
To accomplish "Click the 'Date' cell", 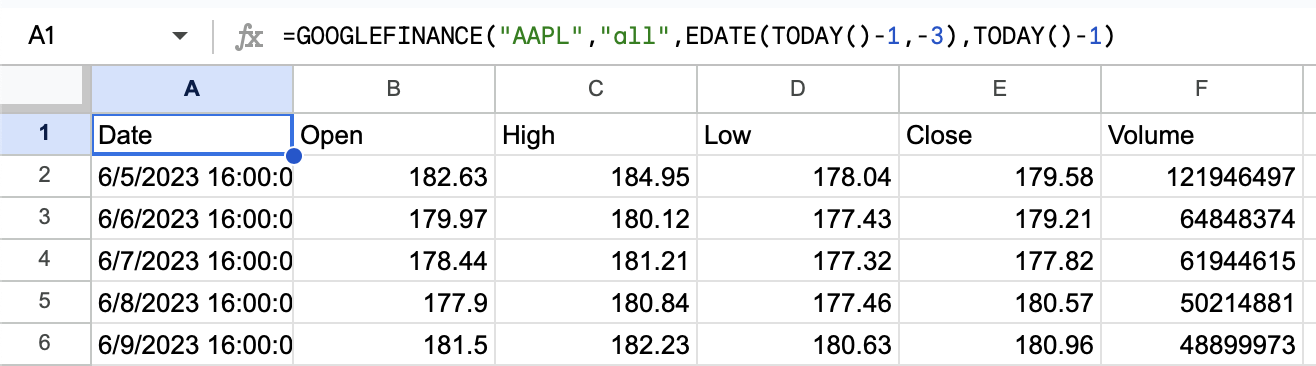I will [x=193, y=134].
